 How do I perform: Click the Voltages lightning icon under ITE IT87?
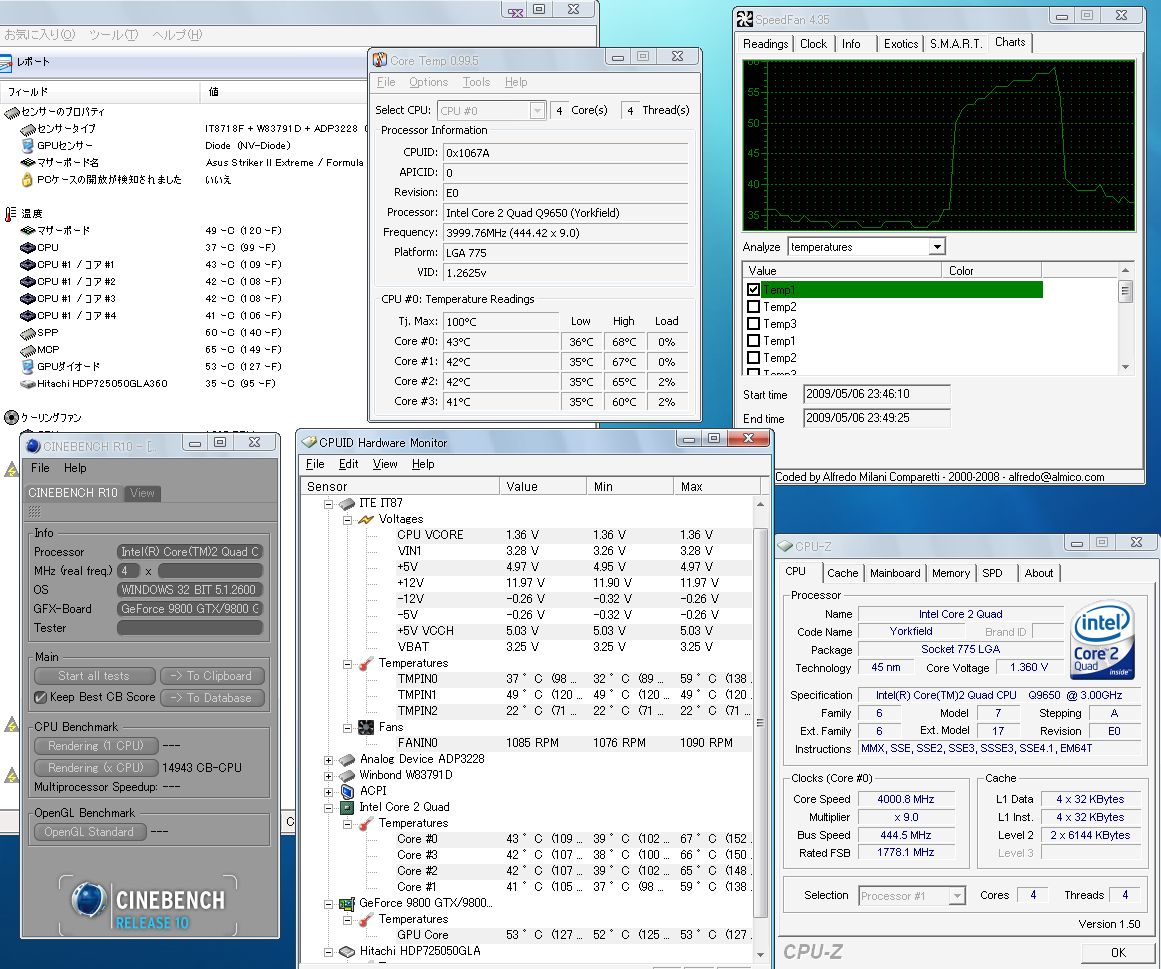[x=366, y=519]
